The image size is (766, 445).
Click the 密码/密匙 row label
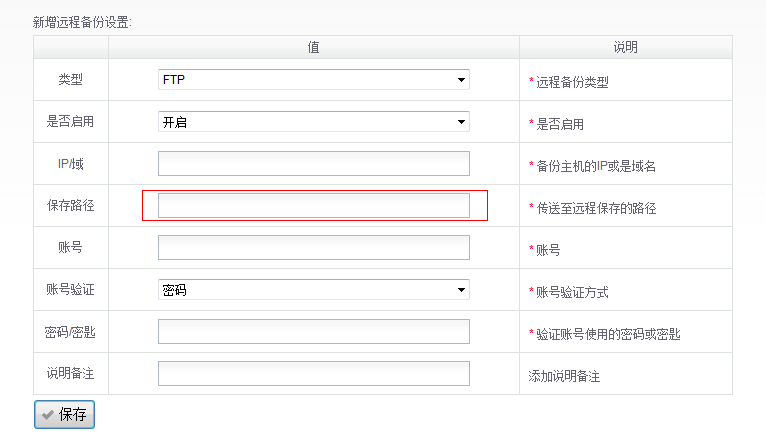(71, 332)
